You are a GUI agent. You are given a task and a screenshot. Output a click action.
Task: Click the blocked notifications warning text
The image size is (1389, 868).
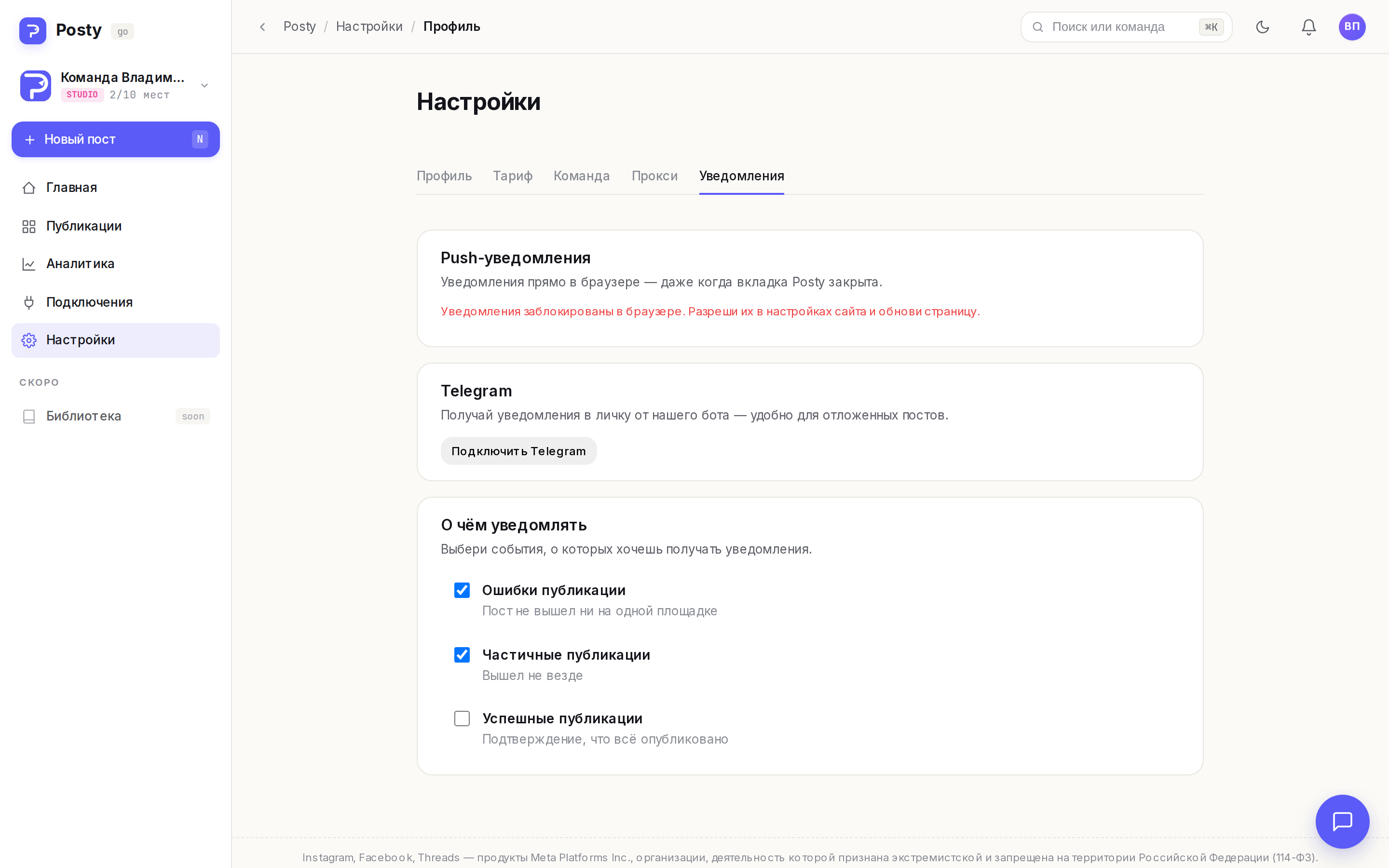click(710, 311)
